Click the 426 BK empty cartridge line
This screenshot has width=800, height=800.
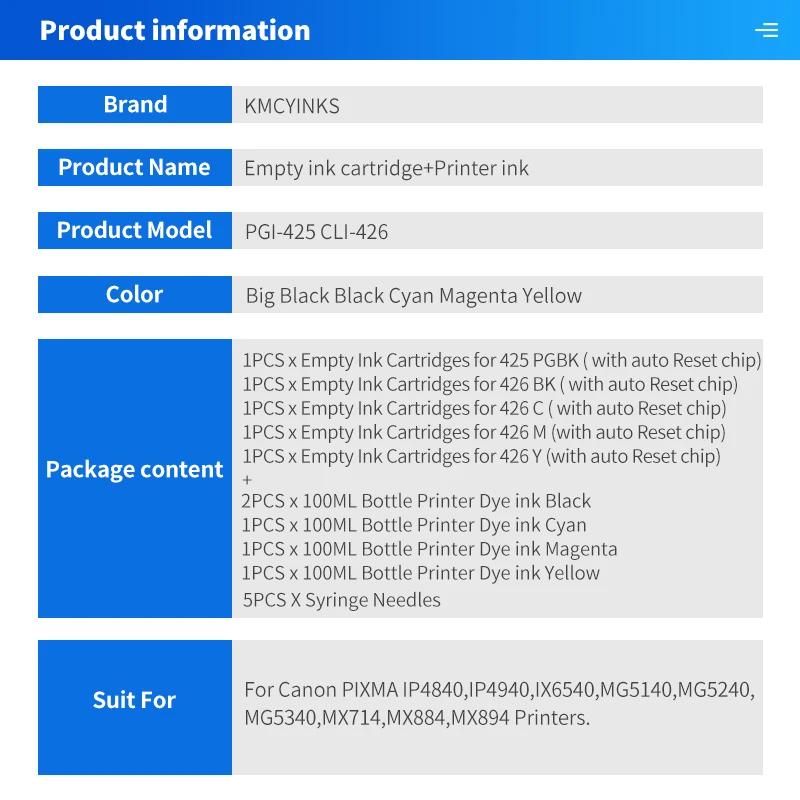pyautogui.click(x=490, y=384)
